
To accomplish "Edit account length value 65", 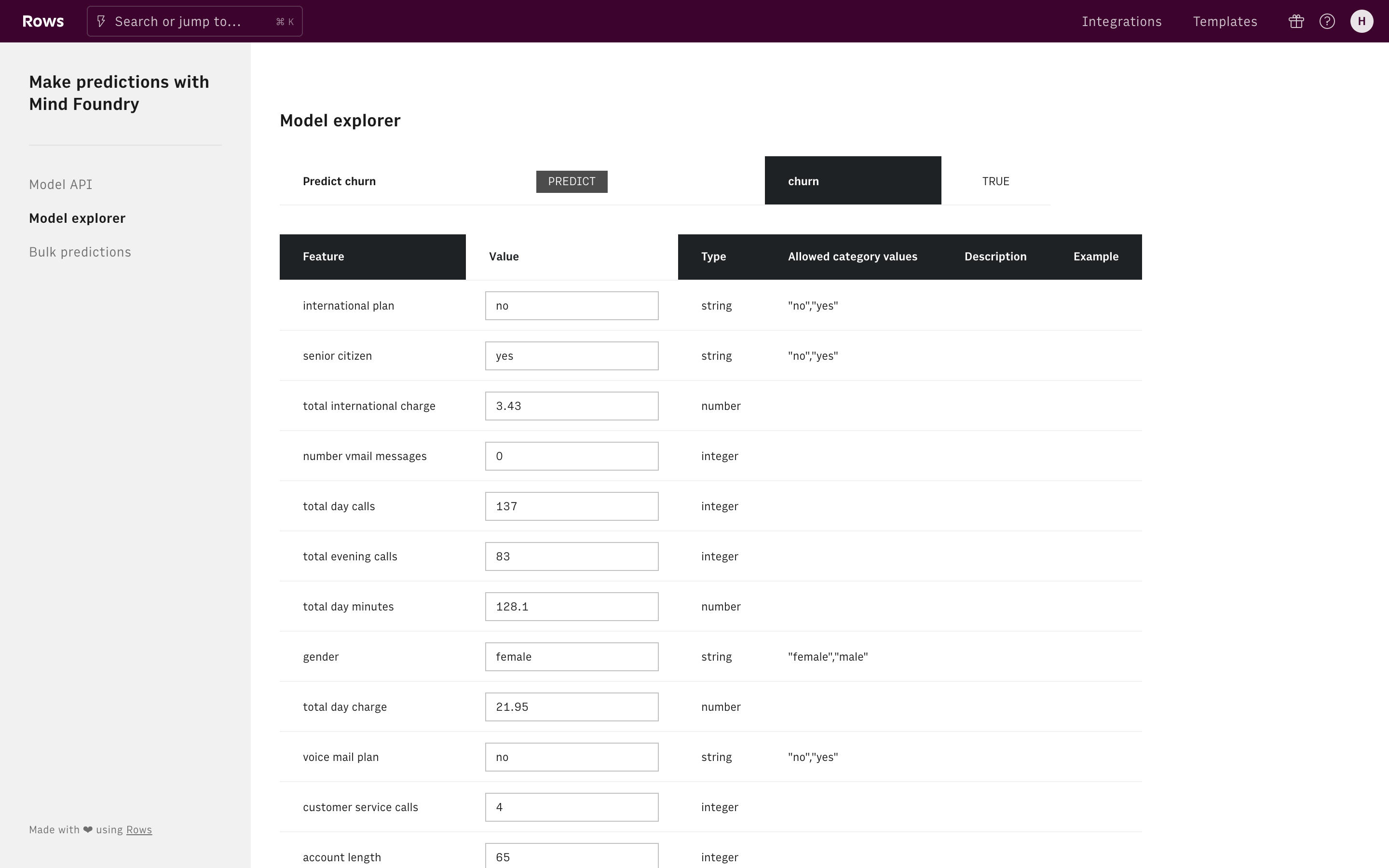I will [x=572, y=856].
